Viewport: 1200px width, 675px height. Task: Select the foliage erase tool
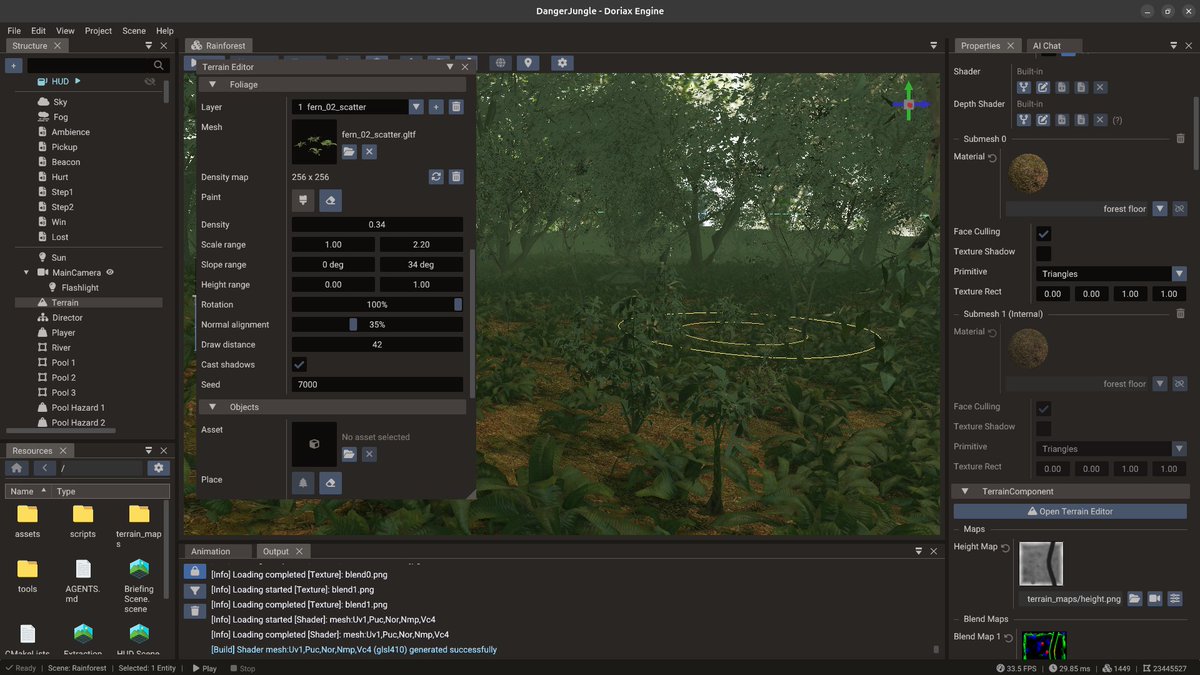click(x=331, y=201)
